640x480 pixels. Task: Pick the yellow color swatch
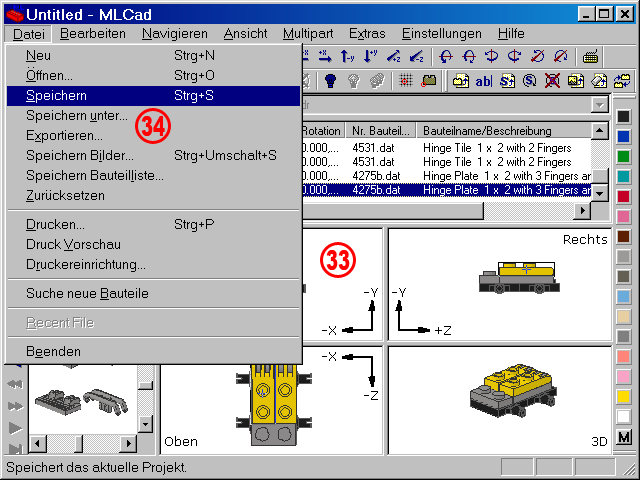point(623,396)
